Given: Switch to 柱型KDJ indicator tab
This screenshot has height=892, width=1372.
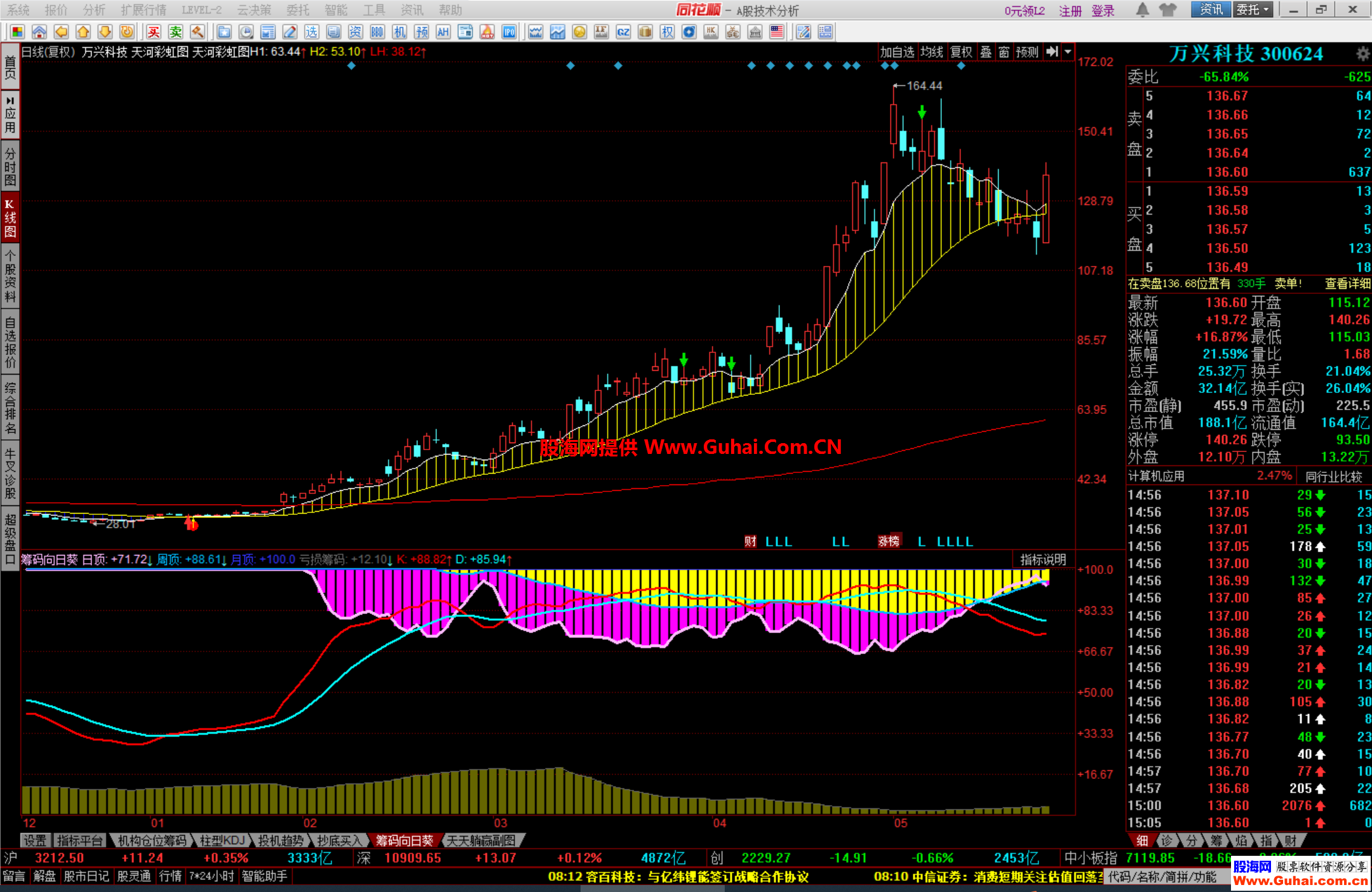Looking at the screenshot, I should [x=222, y=841].
